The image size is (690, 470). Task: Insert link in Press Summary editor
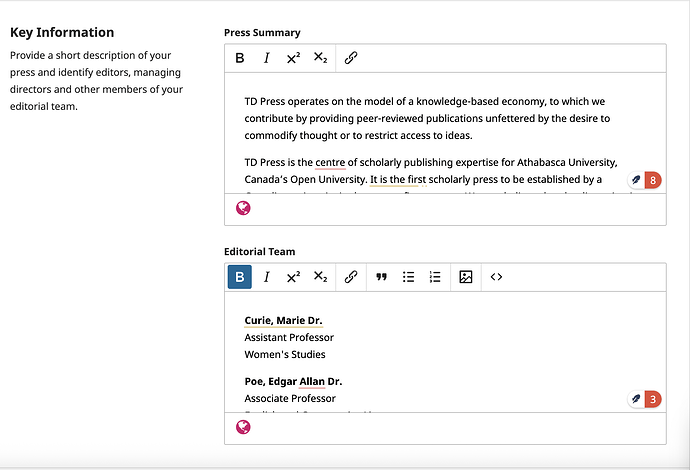(x=351, y=58)
